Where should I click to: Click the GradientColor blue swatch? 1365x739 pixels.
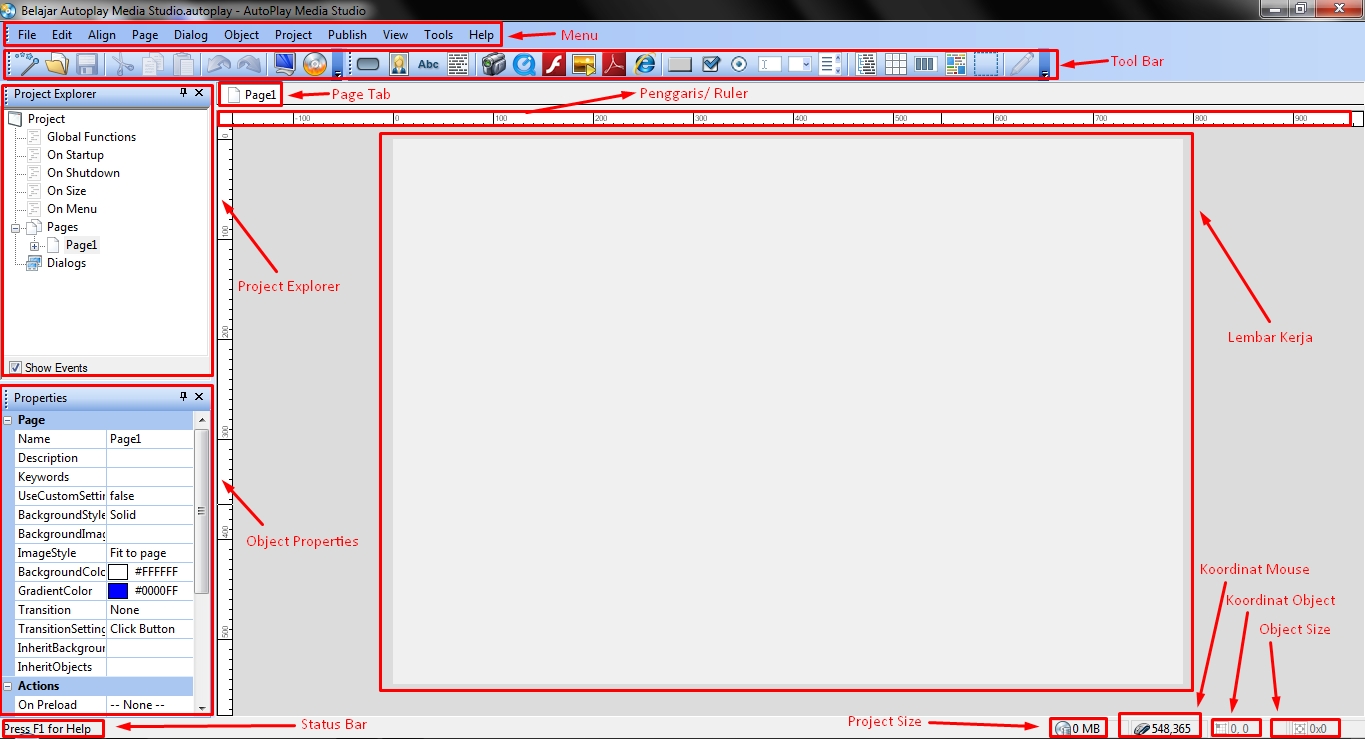tap(118, 591)
